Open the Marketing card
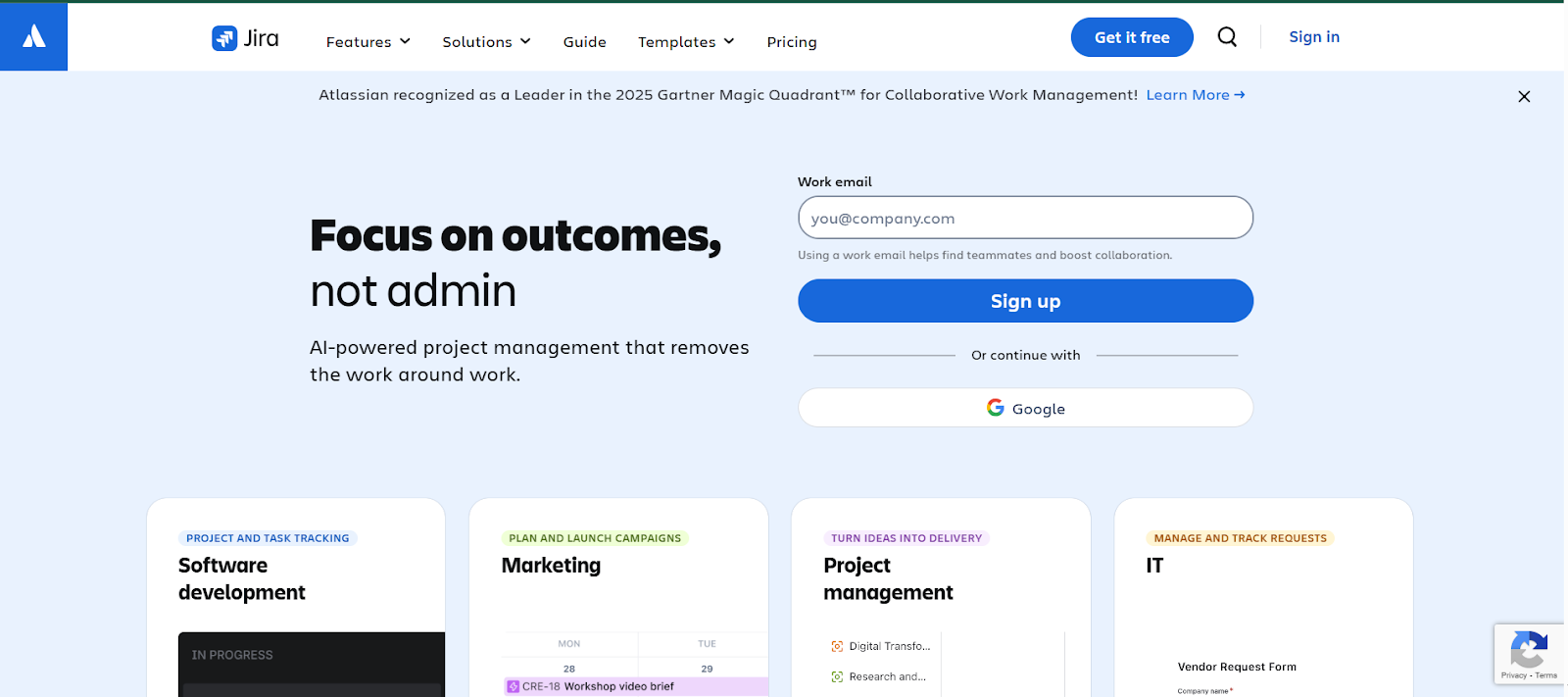Screen dimensions: 1568x697 pos(618,598)
